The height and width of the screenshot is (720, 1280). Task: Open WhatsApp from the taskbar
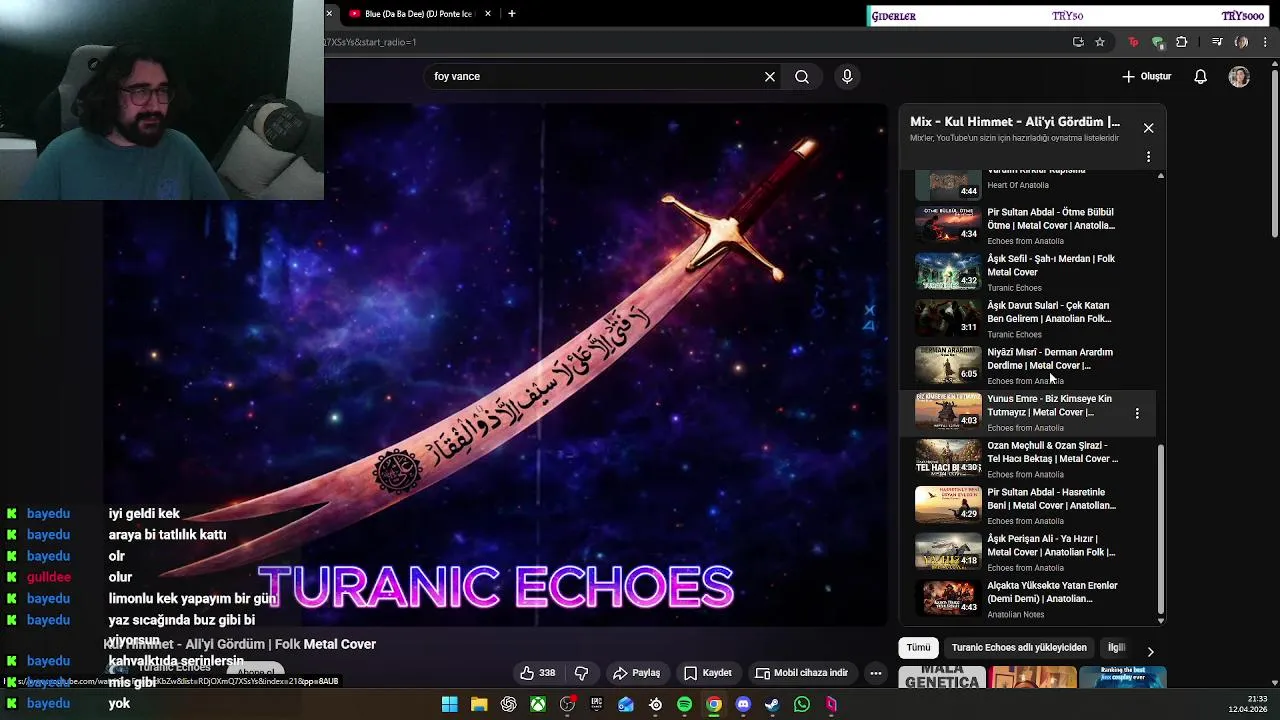(802, 705)
